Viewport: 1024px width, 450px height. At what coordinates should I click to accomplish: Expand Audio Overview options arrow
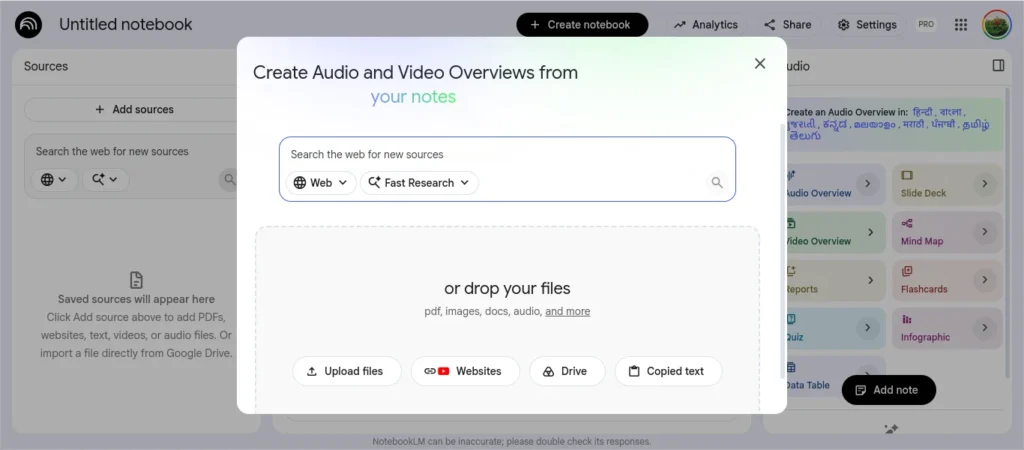[867, 184]
